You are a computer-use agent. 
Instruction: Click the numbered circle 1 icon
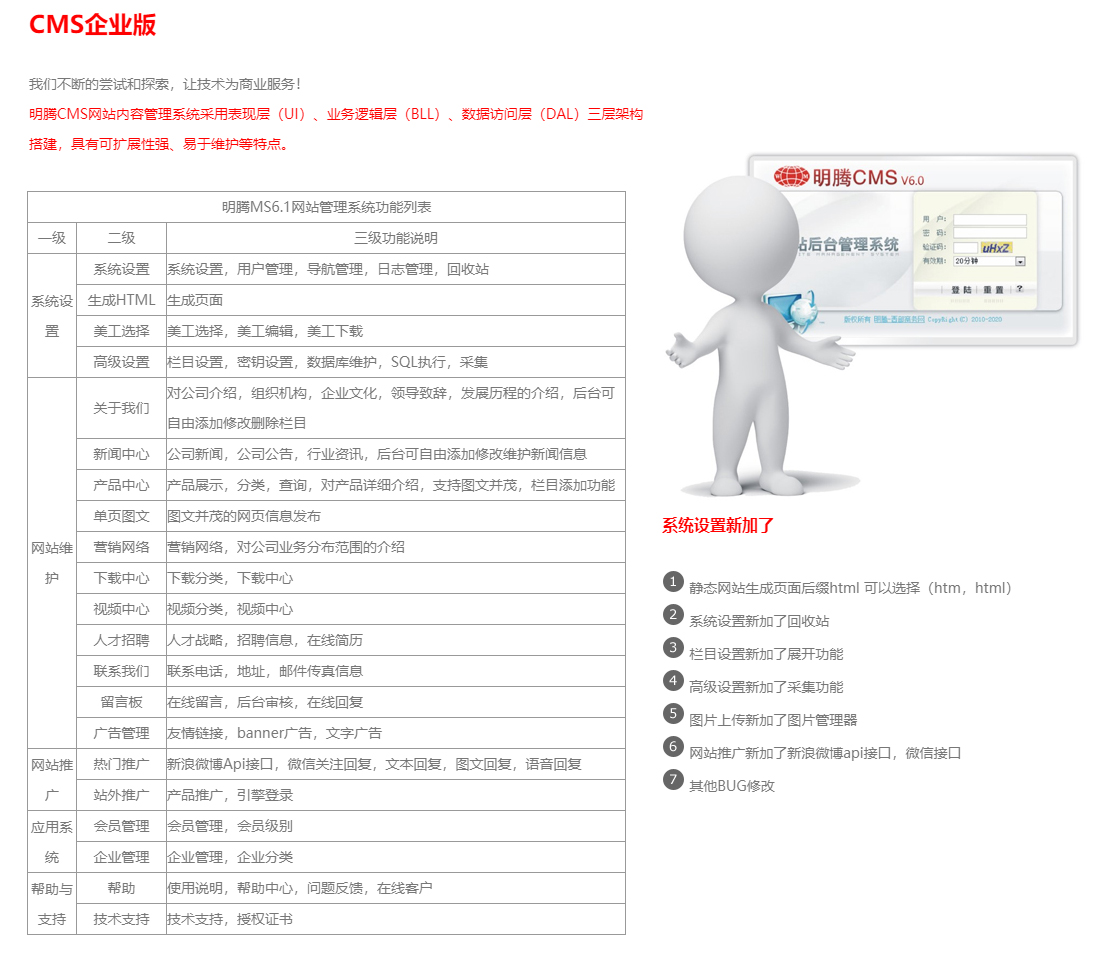673,582
